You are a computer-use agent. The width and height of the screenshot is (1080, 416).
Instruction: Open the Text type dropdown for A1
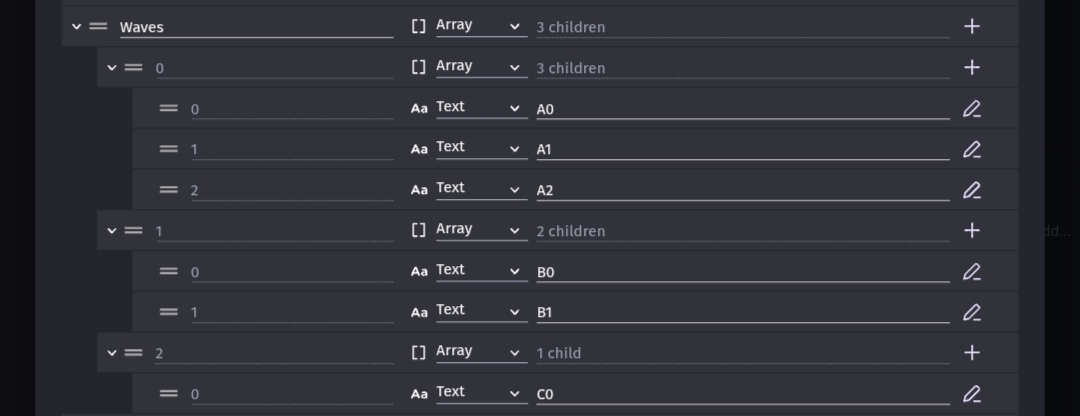click(481, 148)
